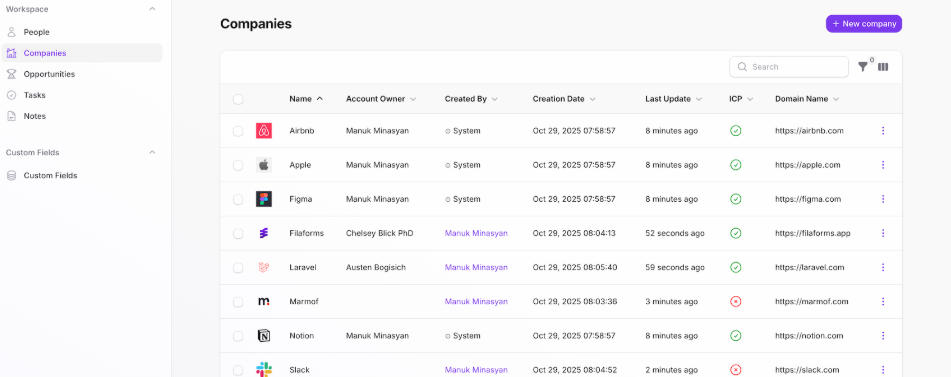Open row actions menu for Apple

[883, 165]
